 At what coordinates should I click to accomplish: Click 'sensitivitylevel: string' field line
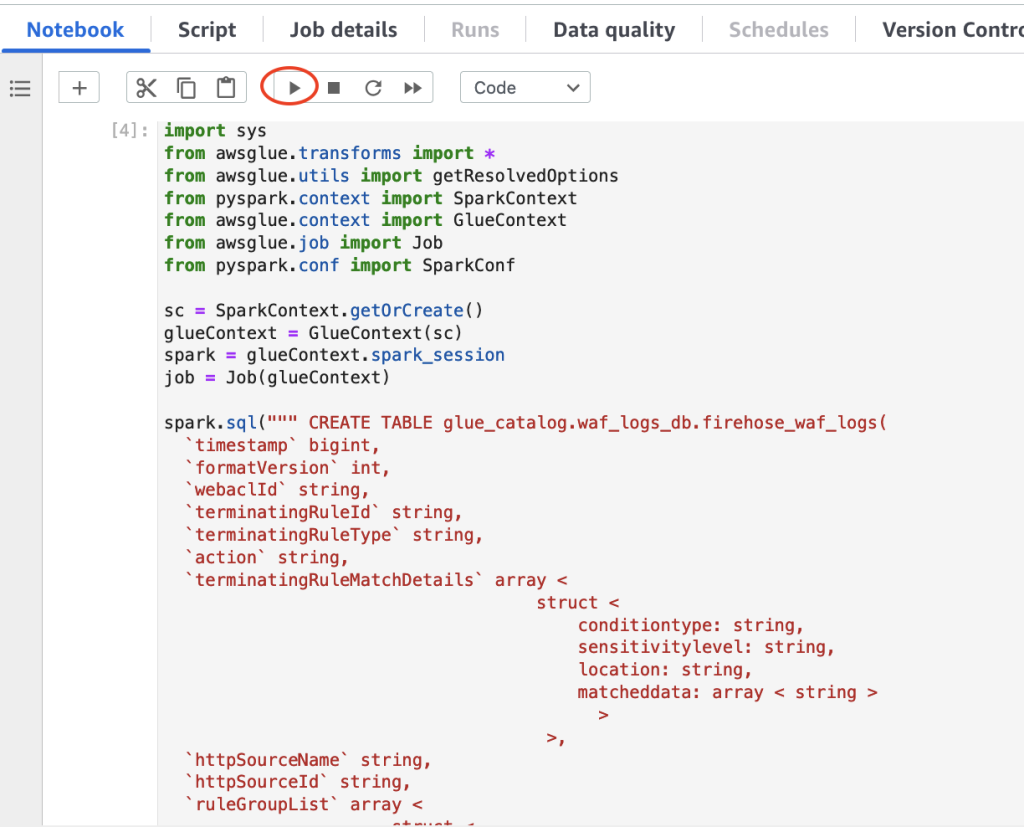click(x=706, y=647)
